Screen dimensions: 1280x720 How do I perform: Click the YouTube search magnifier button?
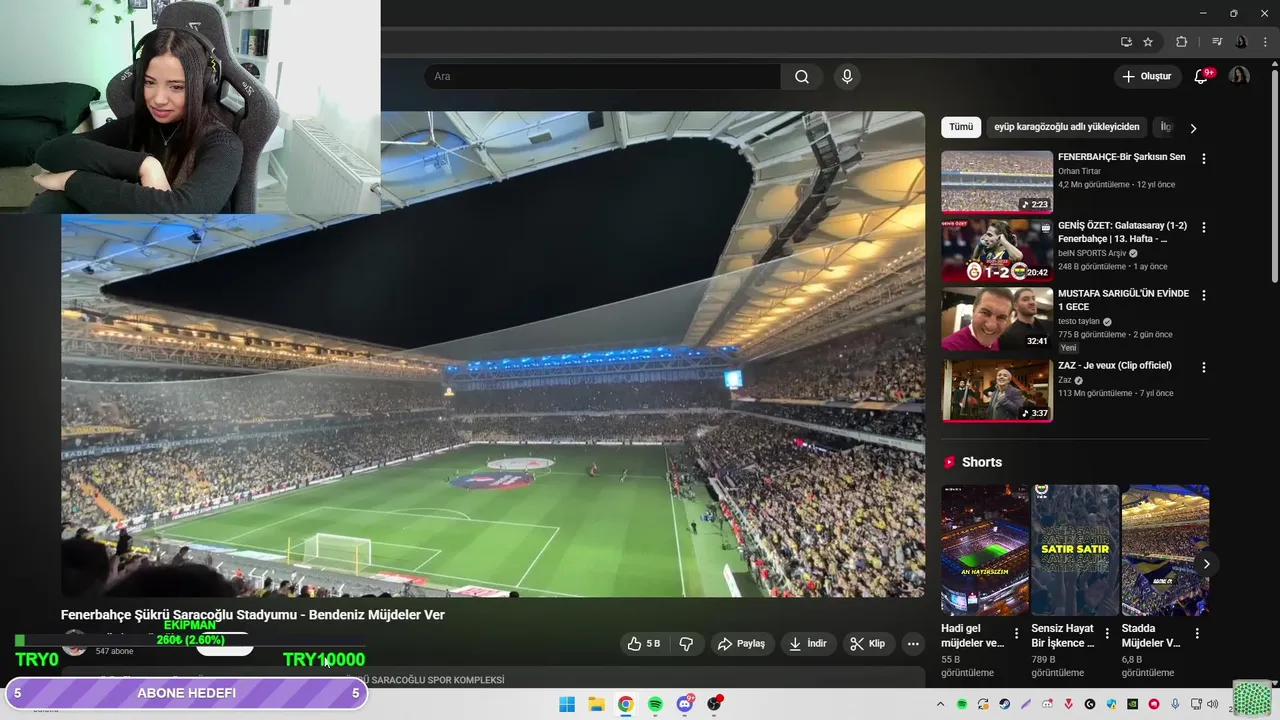coord(802,77)
